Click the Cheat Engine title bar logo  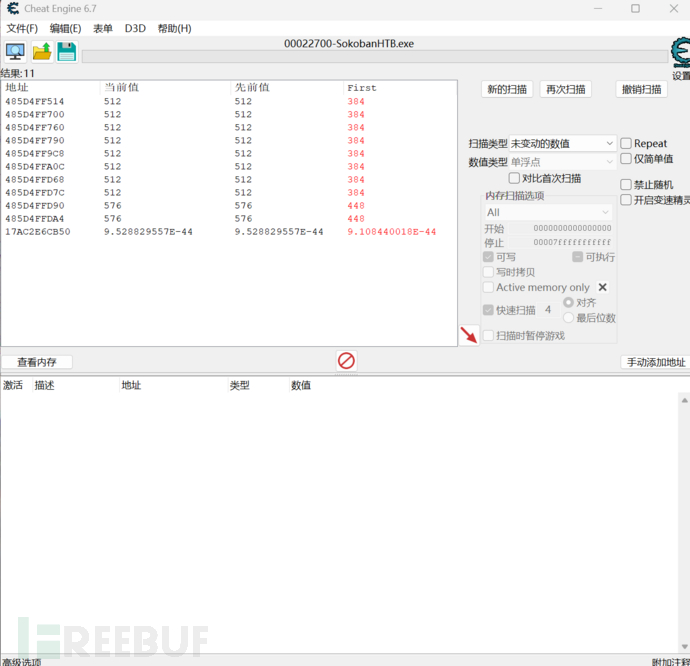pos(13,8)
